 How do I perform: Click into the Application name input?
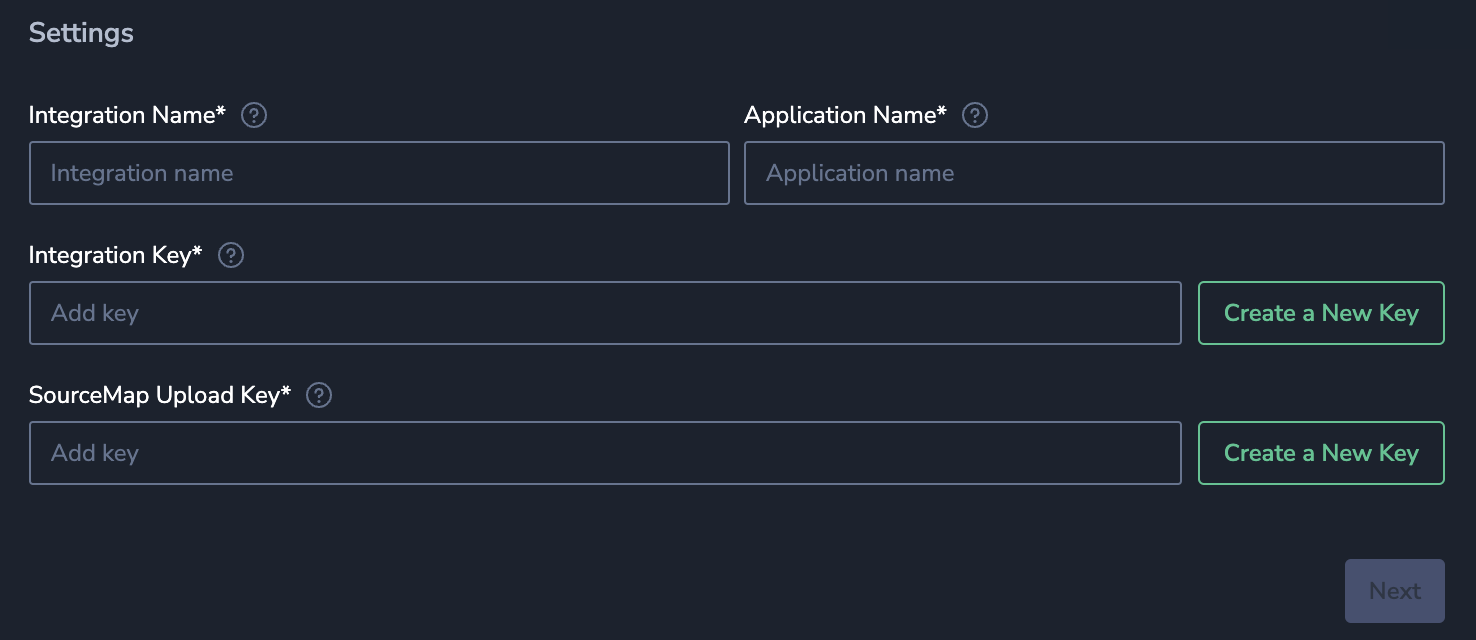1094,173
